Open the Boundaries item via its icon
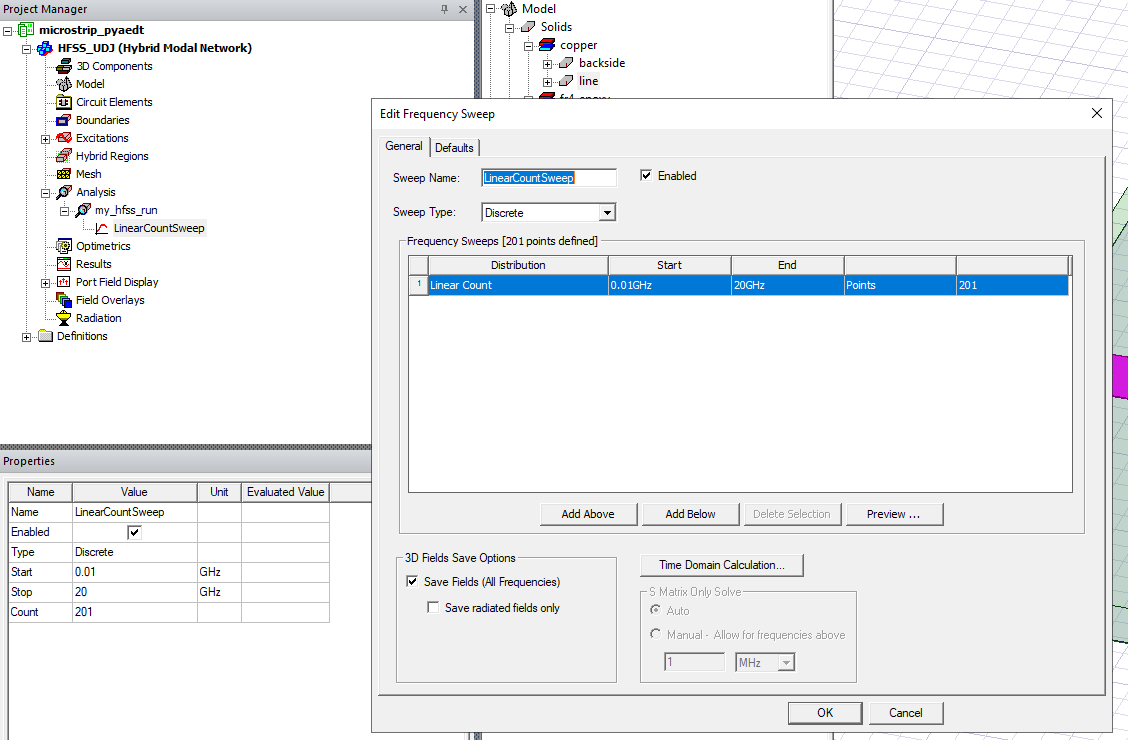 coord(62,120)
